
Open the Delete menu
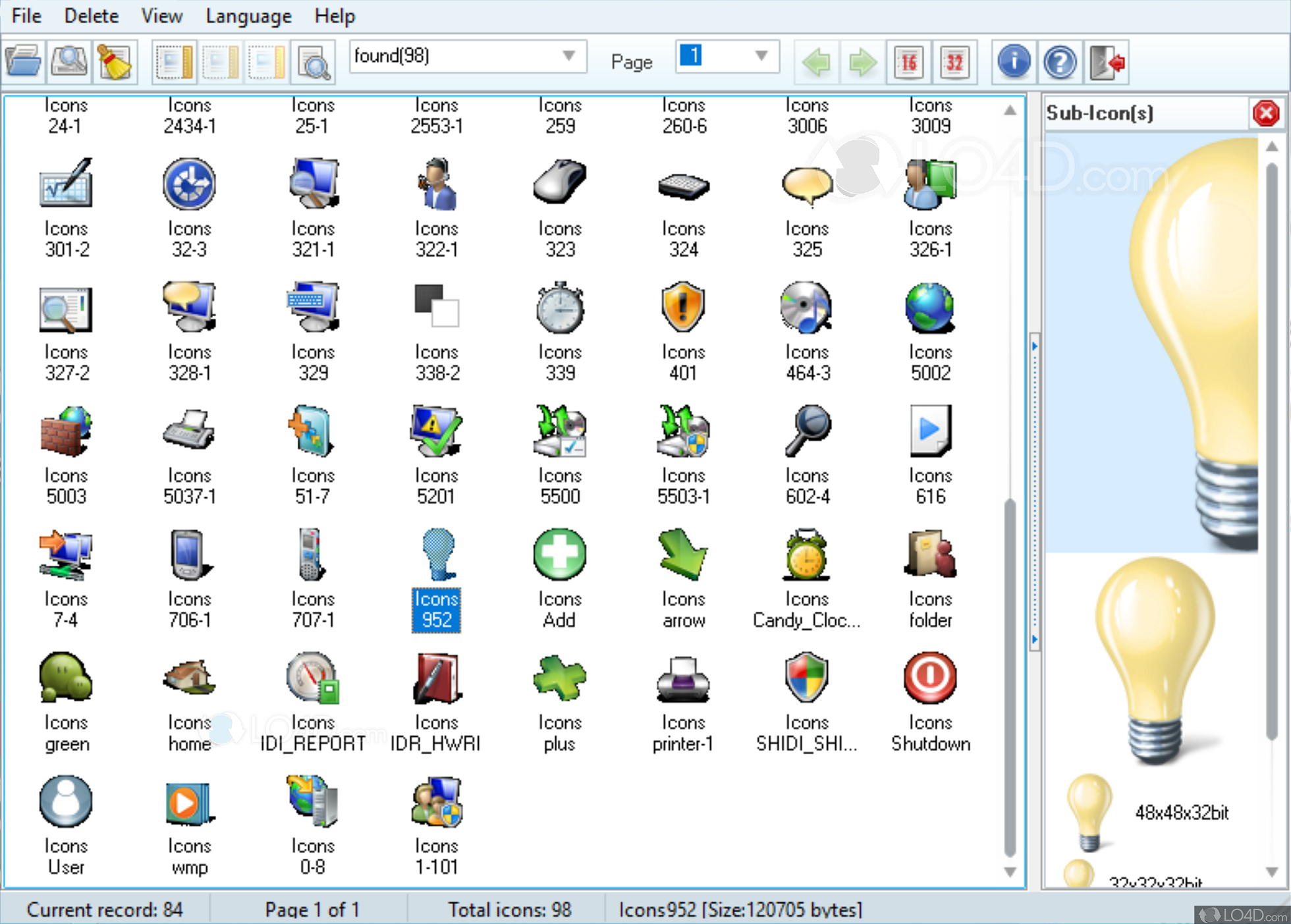[91, 16]
